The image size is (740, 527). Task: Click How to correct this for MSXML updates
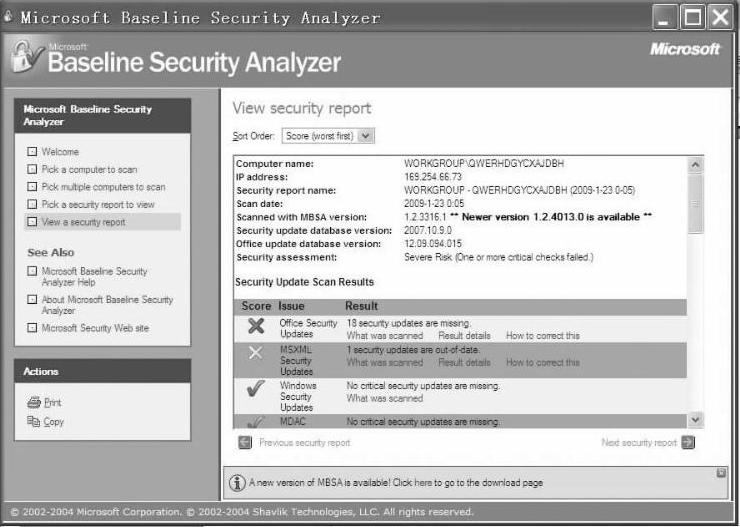pyautogui.click(x=542, y=362)
